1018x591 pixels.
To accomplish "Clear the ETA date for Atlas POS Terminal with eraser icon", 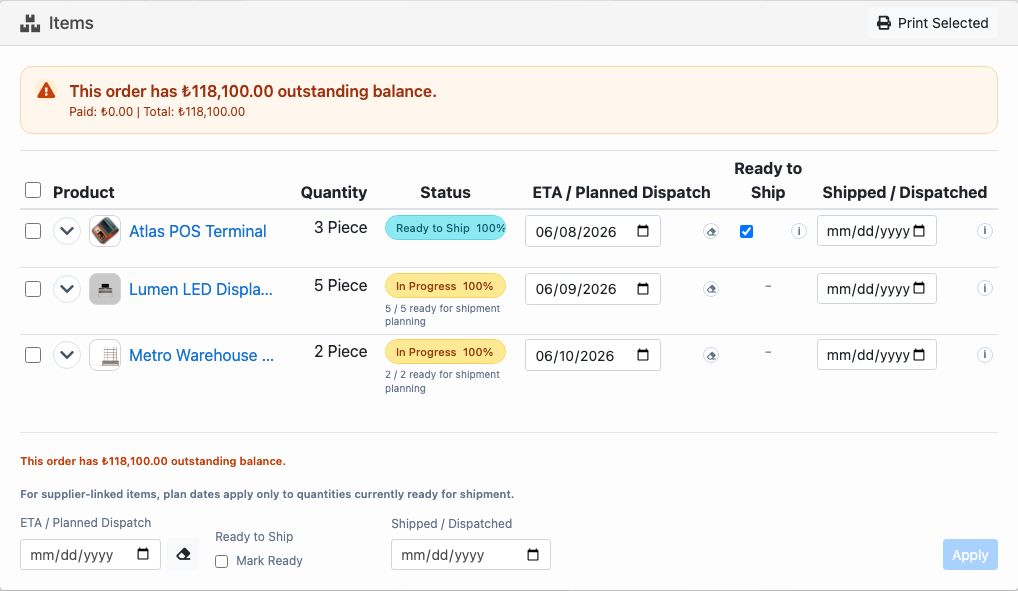I will 711,231.
